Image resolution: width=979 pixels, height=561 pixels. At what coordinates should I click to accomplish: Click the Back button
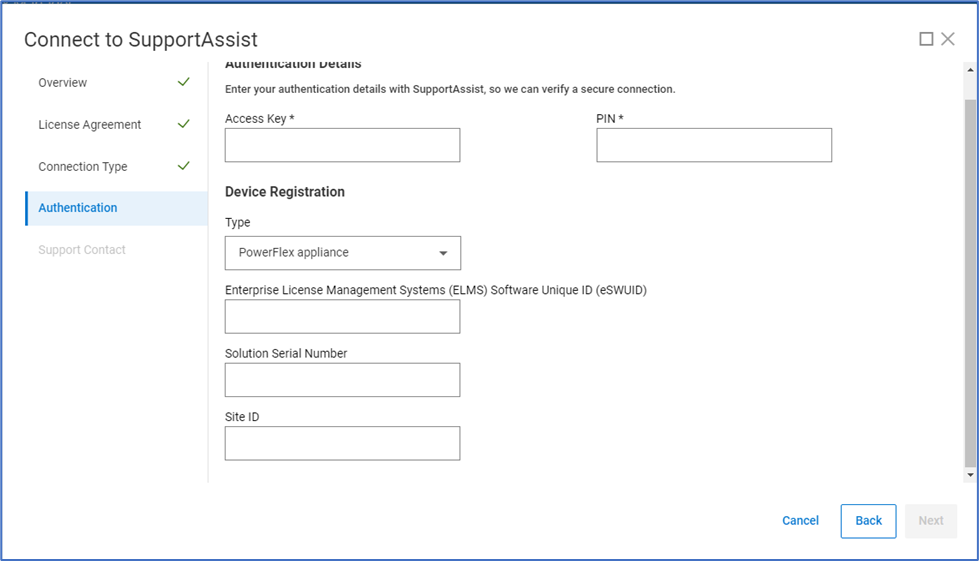click(x=868, y=521)
